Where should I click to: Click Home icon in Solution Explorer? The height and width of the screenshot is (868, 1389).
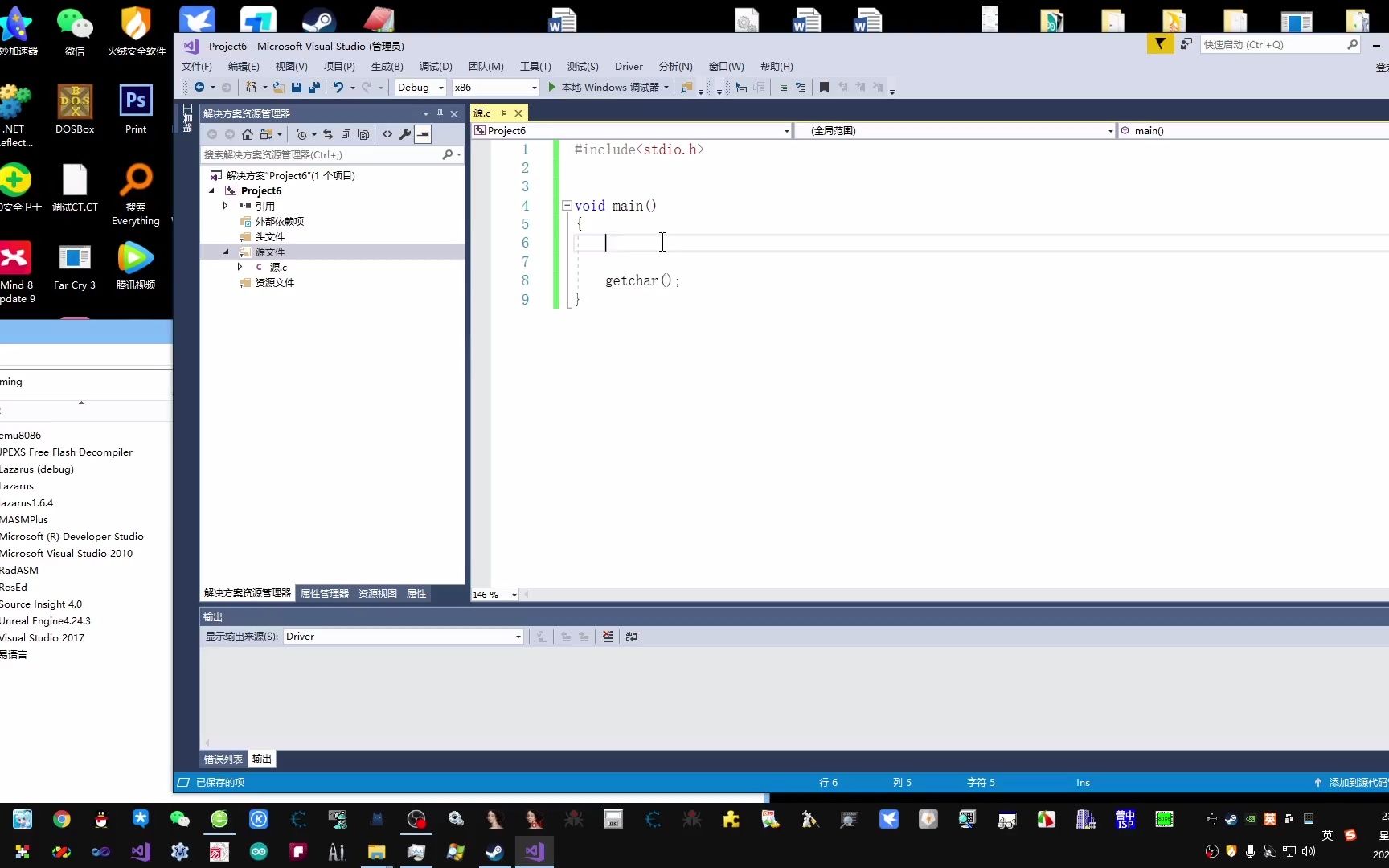(248, 134)
